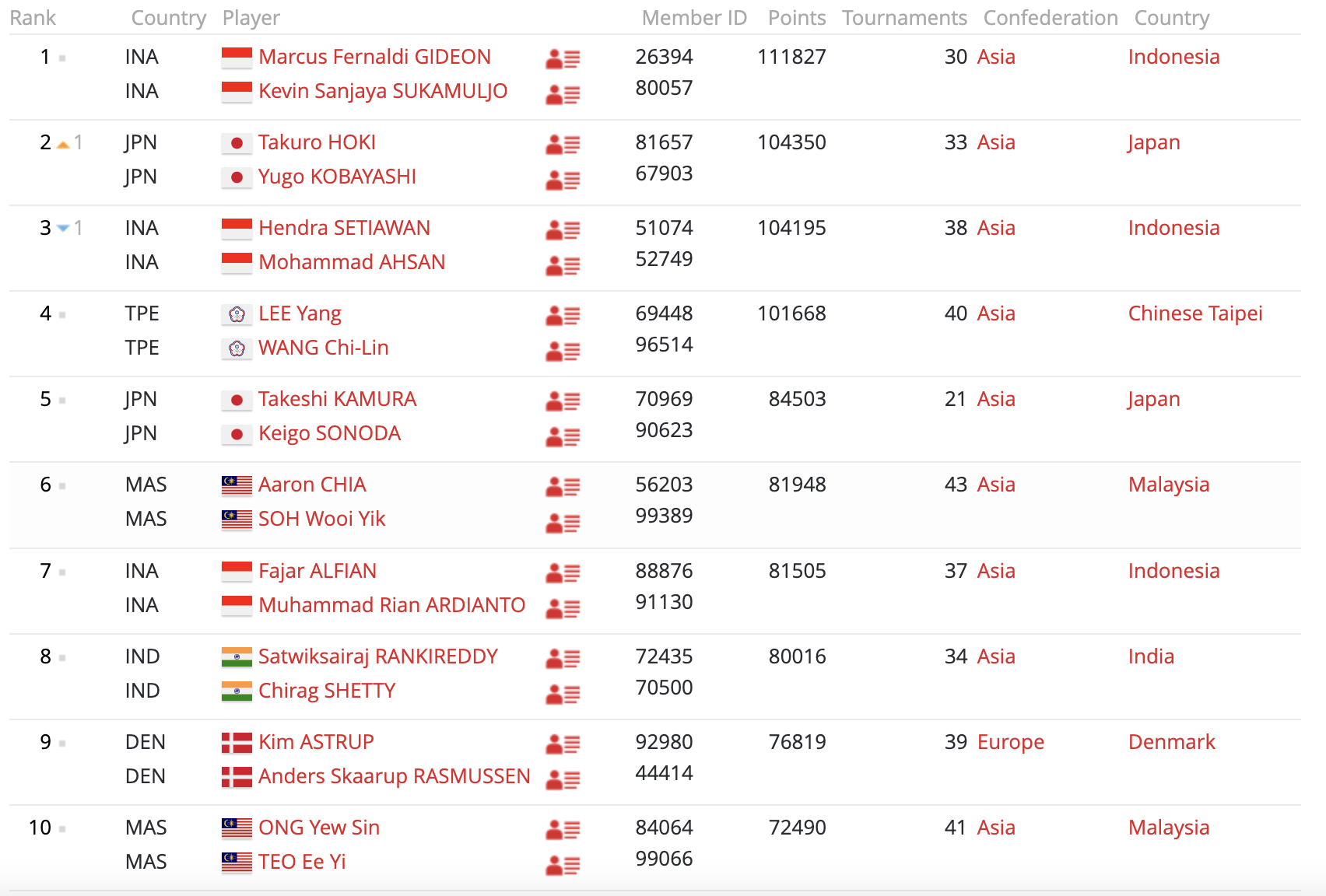The width and height of the screenshot is (1326, 896).
Task: Click the Tournaments column header
Action: point(904,18)
